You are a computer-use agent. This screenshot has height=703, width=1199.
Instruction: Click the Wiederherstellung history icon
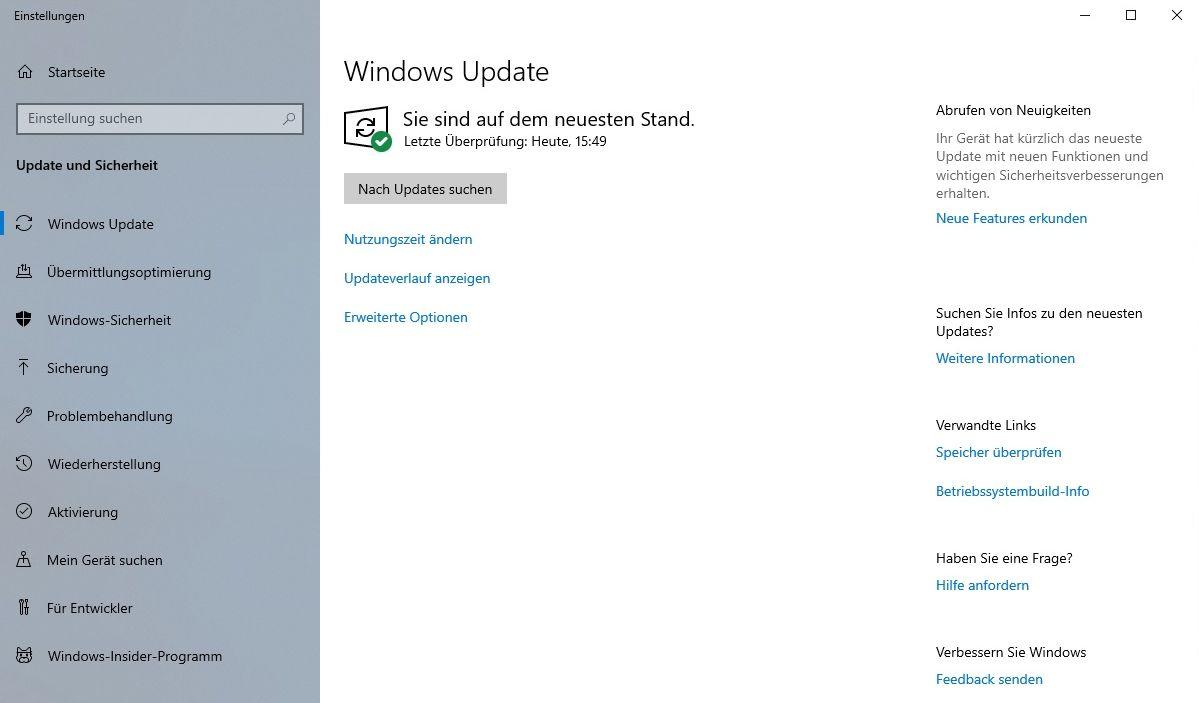coord(24,464)
